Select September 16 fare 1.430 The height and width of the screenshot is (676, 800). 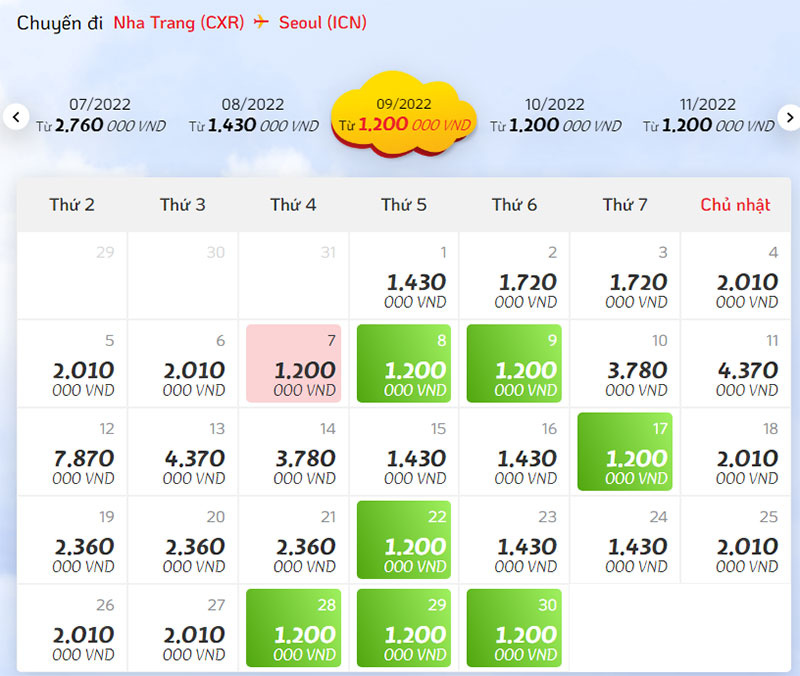pyautogui.click(x=514, y=452)
